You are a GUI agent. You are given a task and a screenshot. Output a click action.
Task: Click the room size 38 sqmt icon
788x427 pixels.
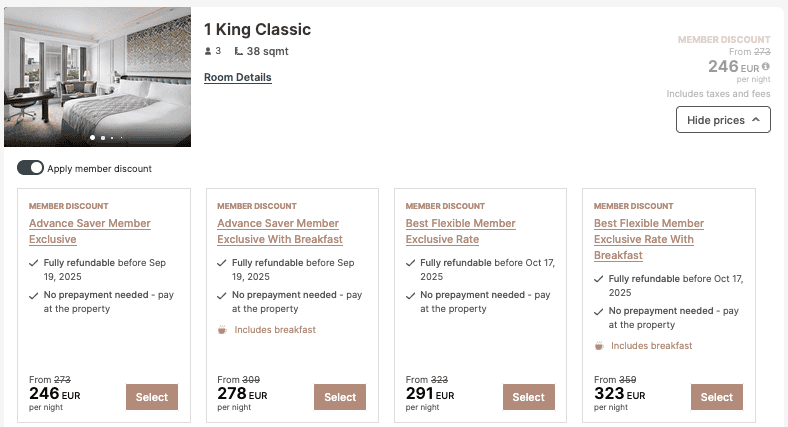point(238,51)
